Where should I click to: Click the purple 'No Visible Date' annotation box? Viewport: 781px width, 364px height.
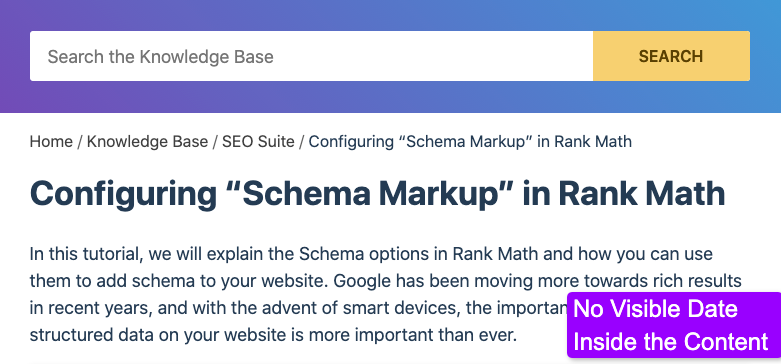point(674,325)
